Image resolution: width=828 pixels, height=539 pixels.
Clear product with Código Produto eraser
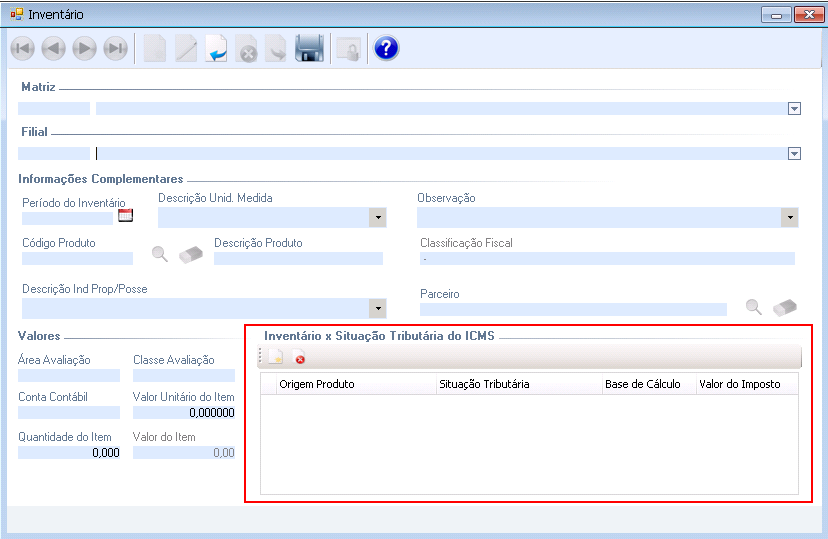click(x=191, y=254)
